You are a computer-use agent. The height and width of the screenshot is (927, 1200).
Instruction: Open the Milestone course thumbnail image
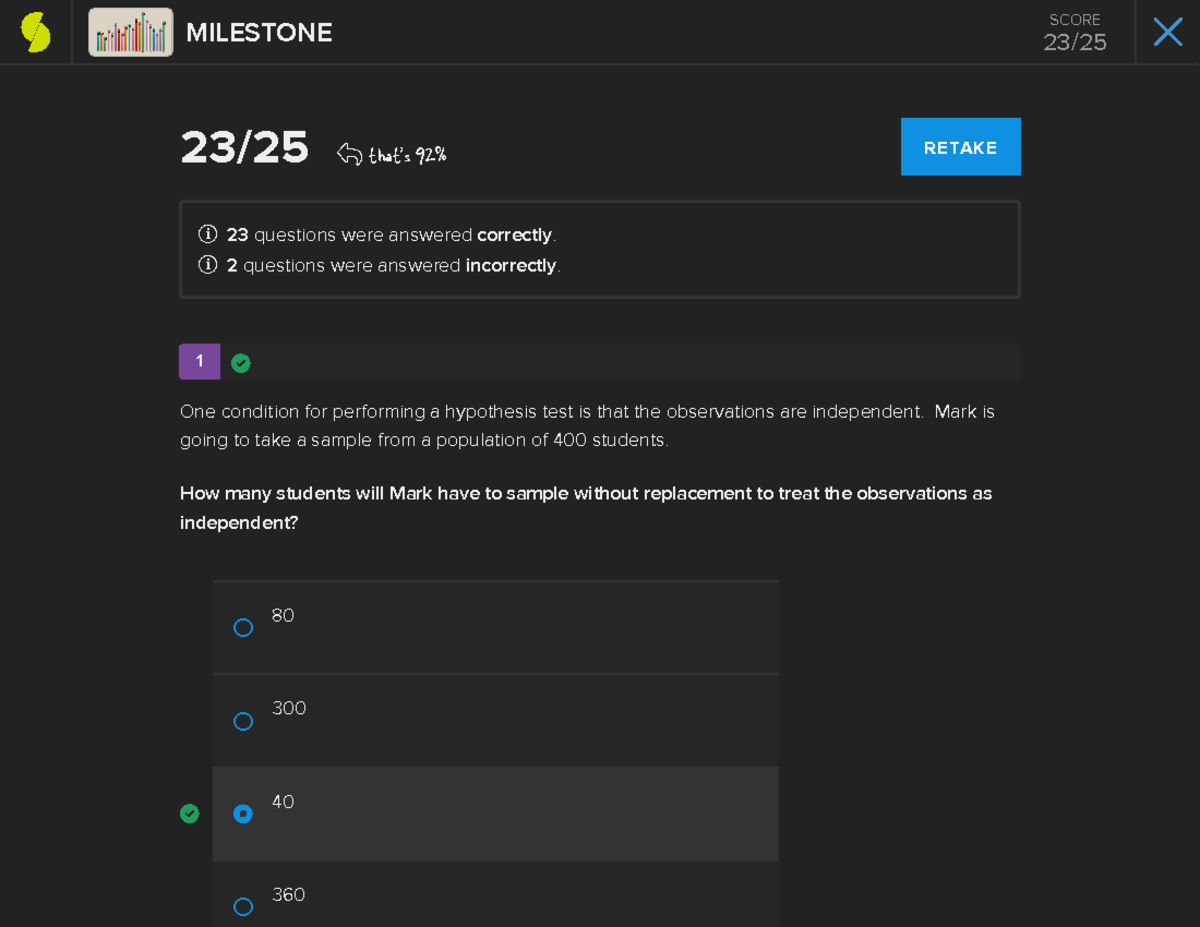[x=130, y=32]
